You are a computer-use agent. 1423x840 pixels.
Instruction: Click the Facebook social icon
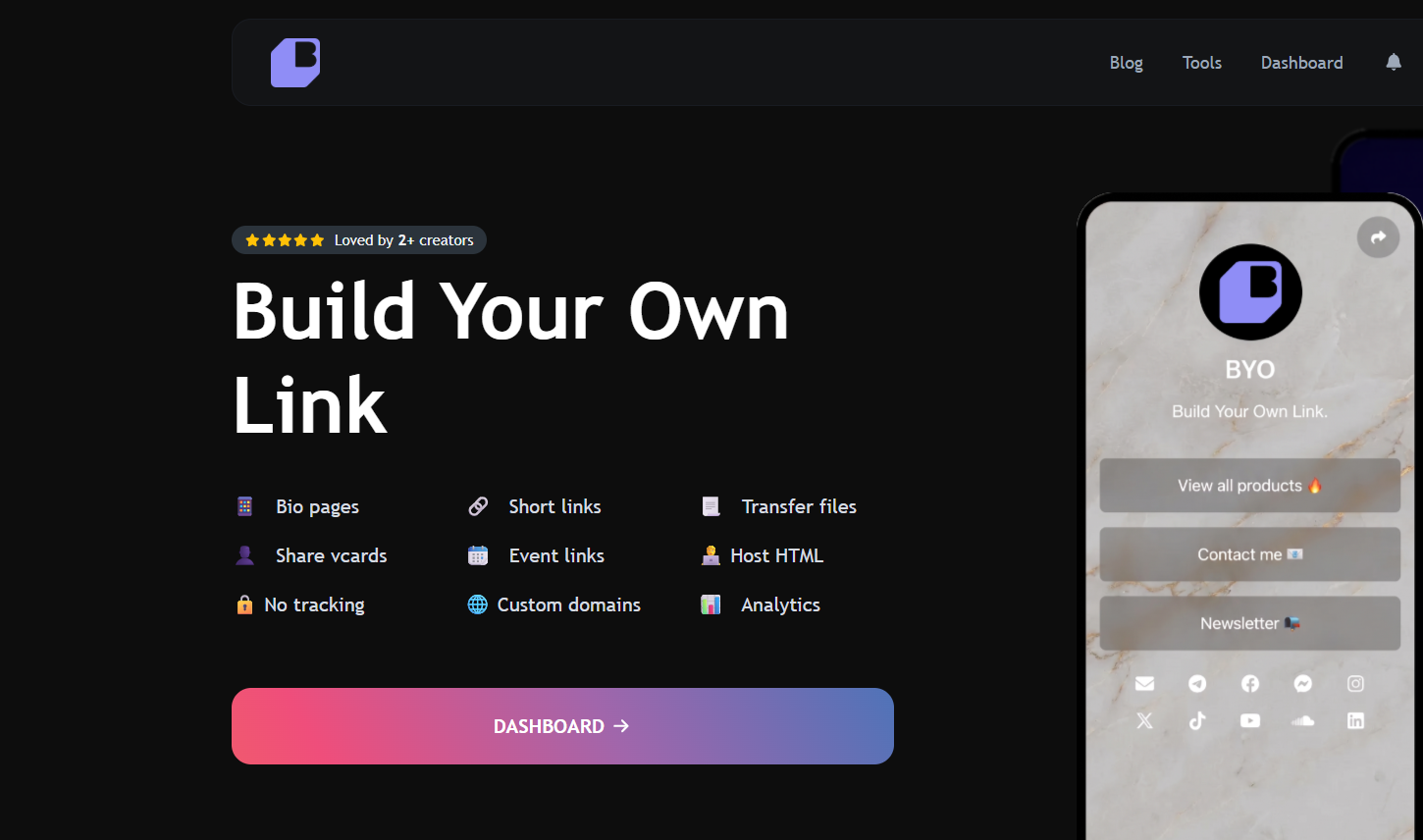pyautogui.click(x=1250, y=684)
